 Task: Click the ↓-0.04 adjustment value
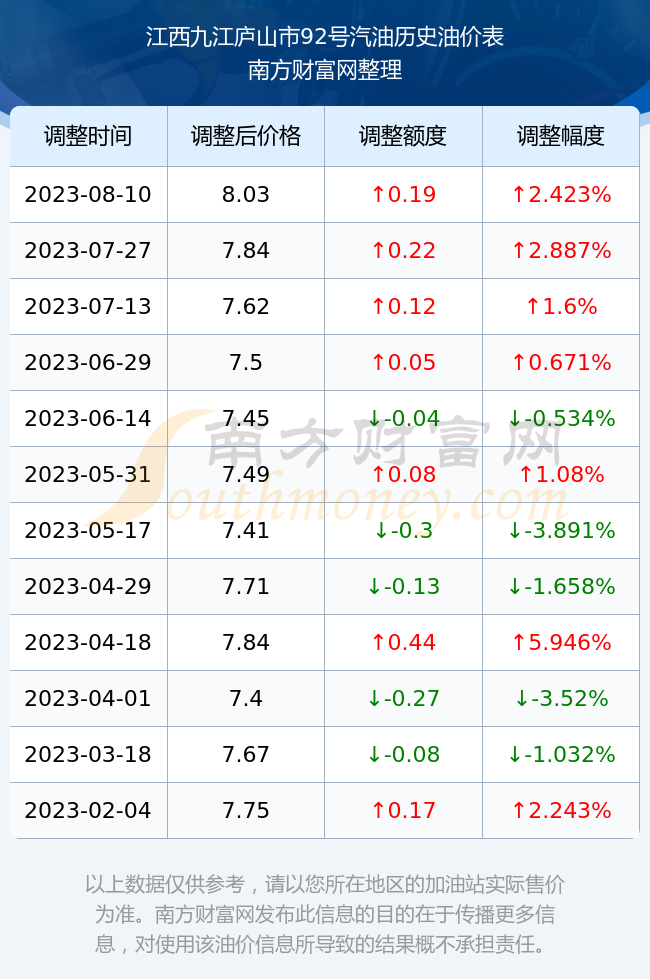[403, 418]
